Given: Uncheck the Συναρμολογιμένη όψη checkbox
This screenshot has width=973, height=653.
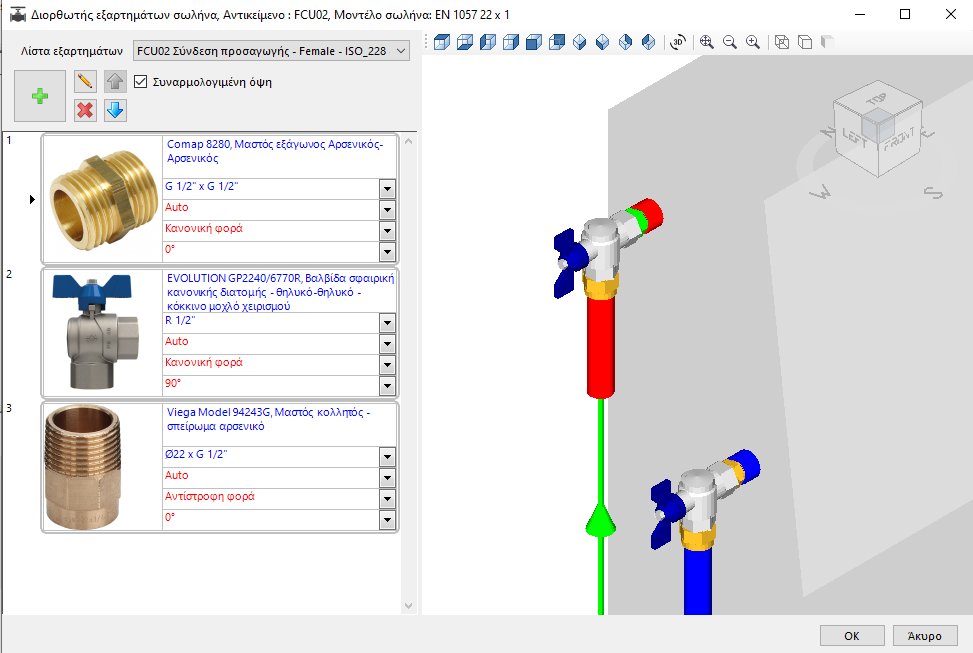Looking at the screenshot, I should pos(139,81).
